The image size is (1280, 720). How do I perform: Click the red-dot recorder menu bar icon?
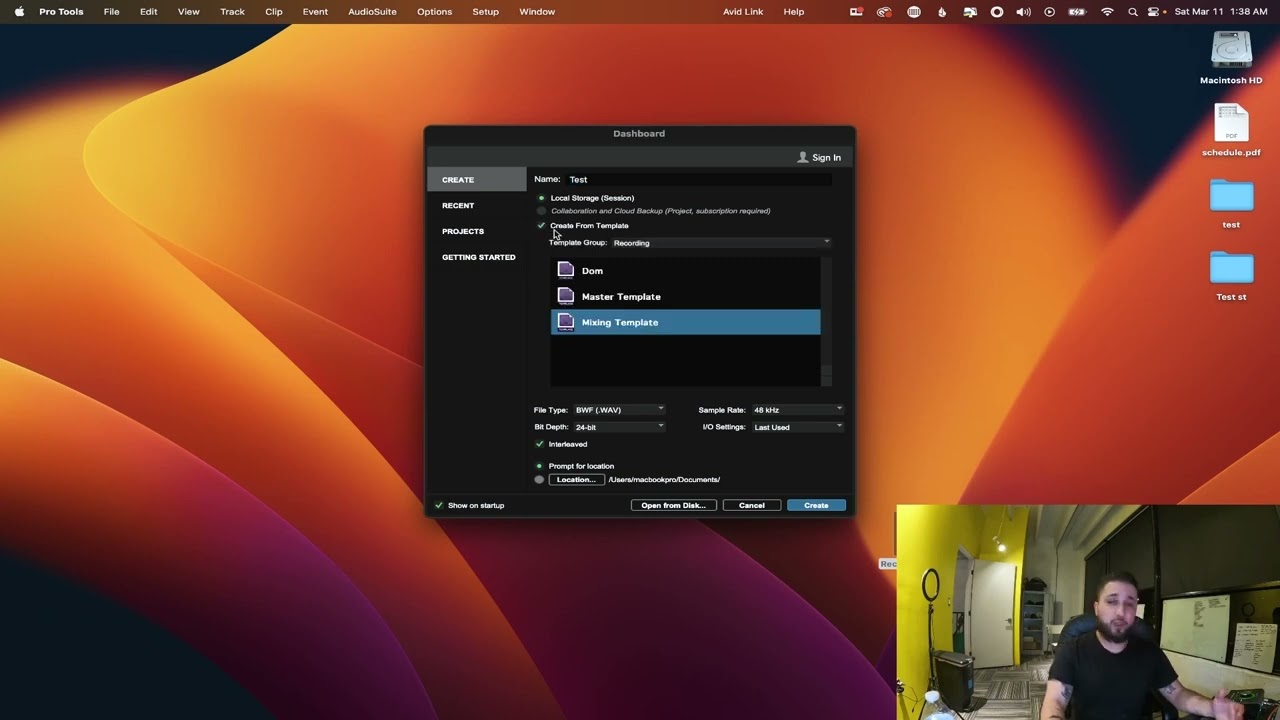[856, 12]
